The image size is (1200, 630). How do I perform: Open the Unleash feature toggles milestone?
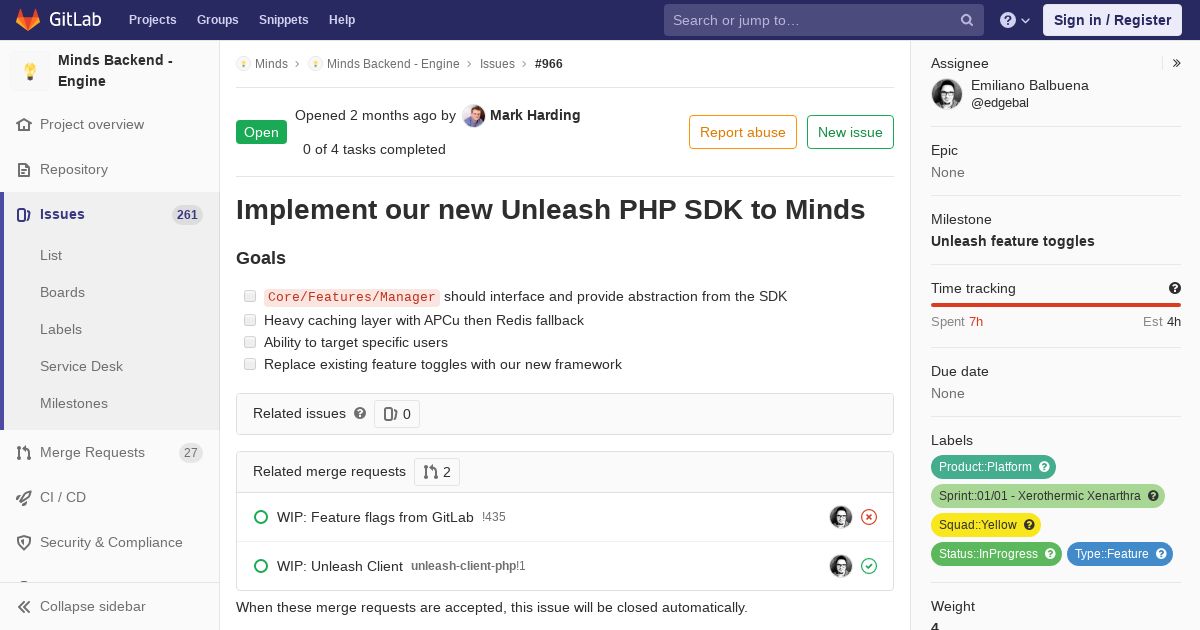[1012, 241]
